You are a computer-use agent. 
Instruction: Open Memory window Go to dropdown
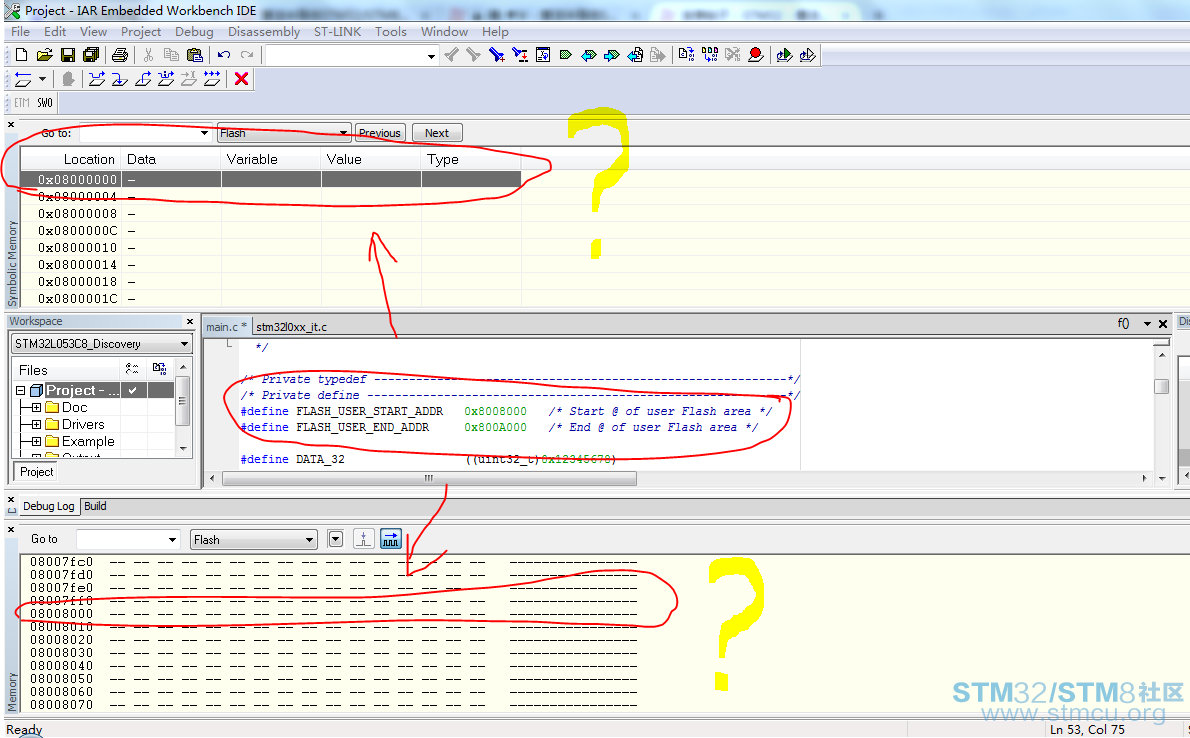[x=172, y=540]
